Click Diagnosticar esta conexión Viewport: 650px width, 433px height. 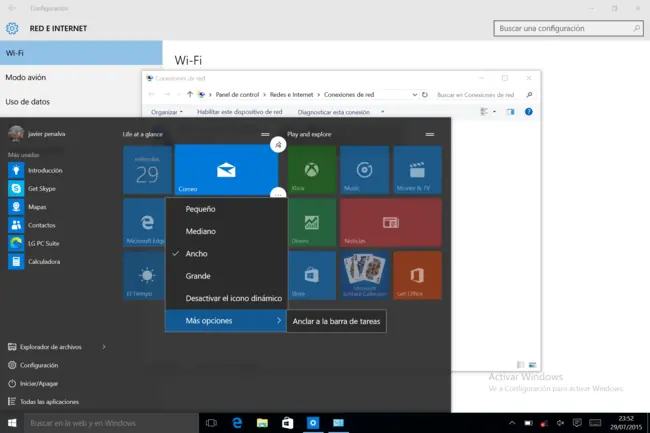334,112
